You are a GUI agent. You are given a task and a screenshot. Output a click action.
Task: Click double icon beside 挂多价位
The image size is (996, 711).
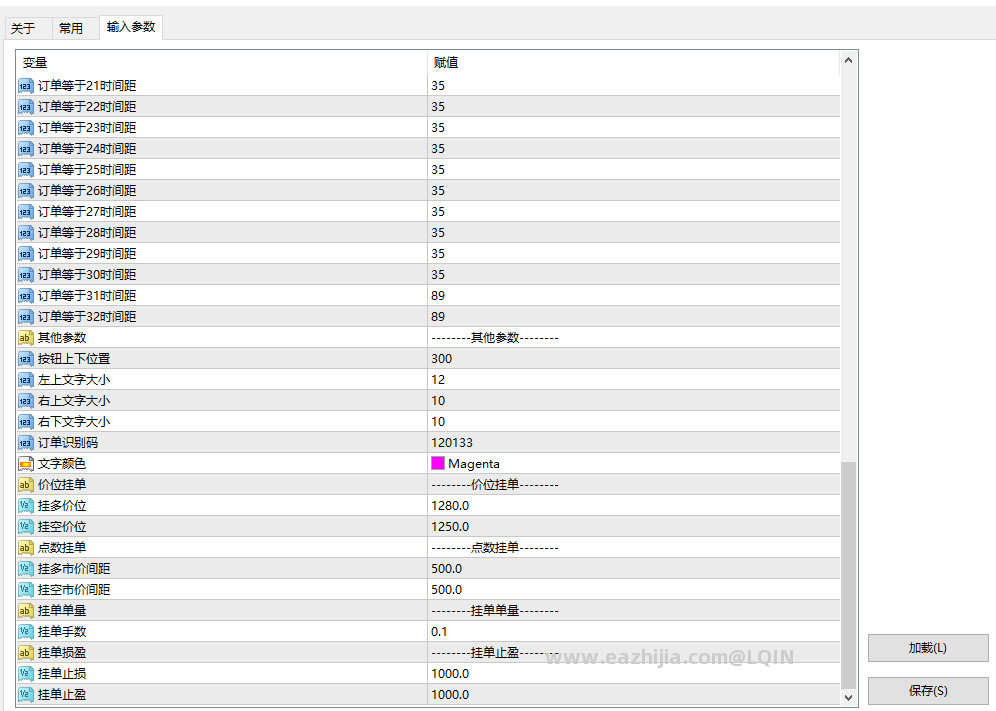25,505
